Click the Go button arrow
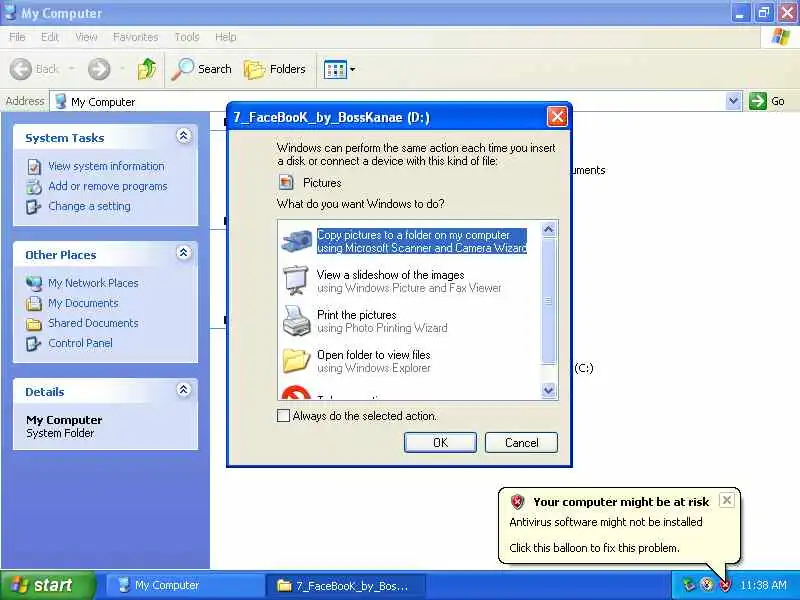Screen dimensions: 800x600 click(758, 101)
